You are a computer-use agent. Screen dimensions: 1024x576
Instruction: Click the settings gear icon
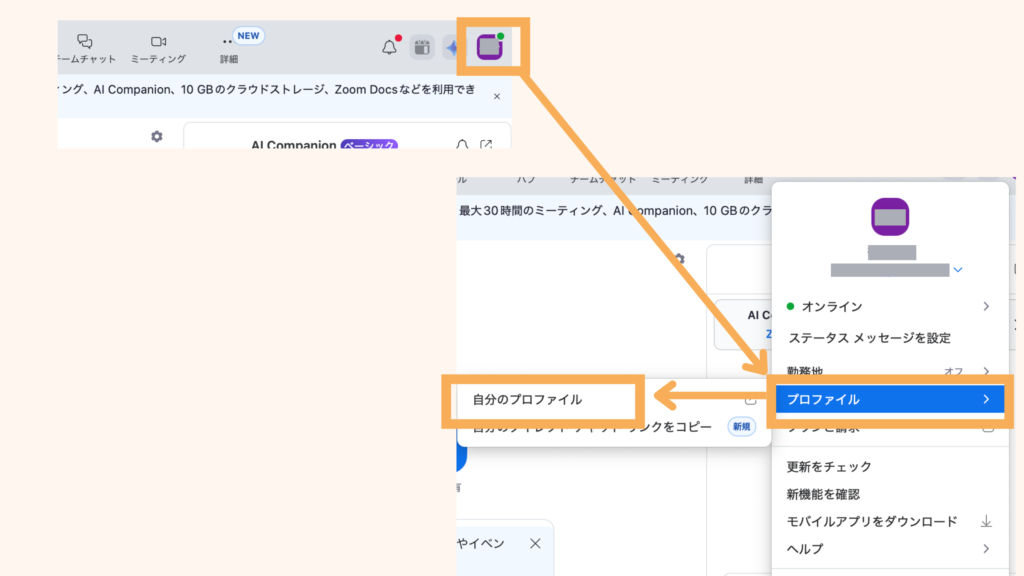pos(156,137)
